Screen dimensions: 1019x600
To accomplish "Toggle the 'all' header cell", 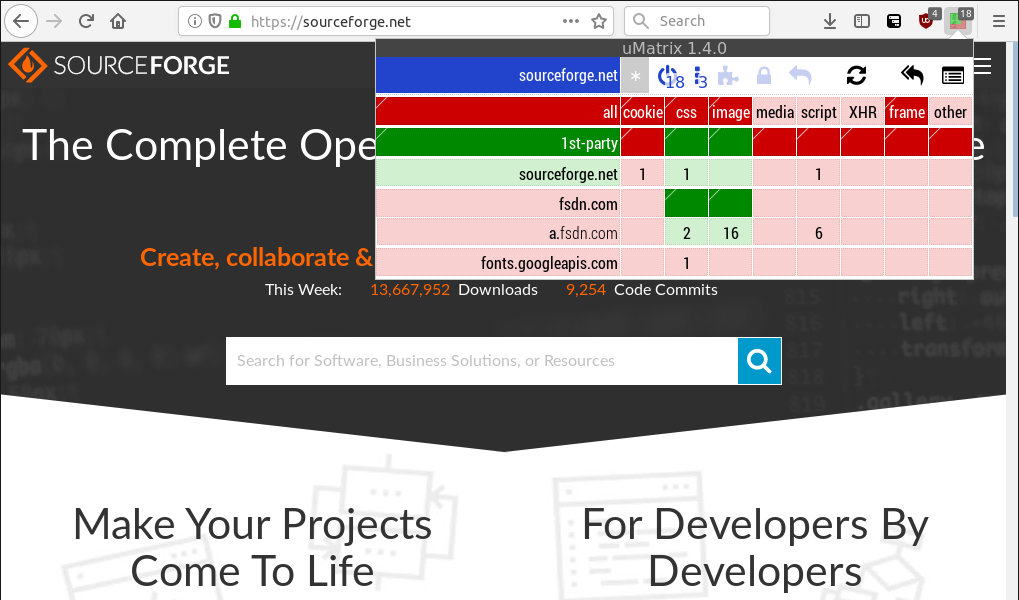I will 498,112.
